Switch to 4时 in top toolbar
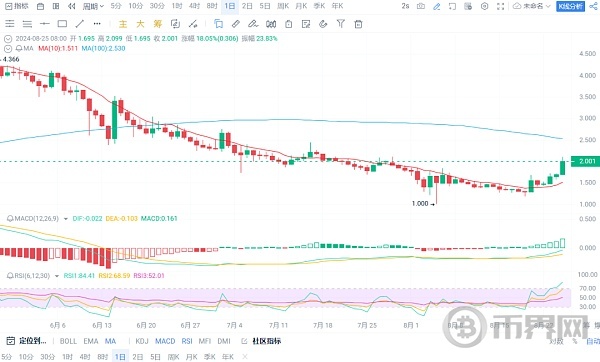This screenshot has width=600, height=362. 194,6
